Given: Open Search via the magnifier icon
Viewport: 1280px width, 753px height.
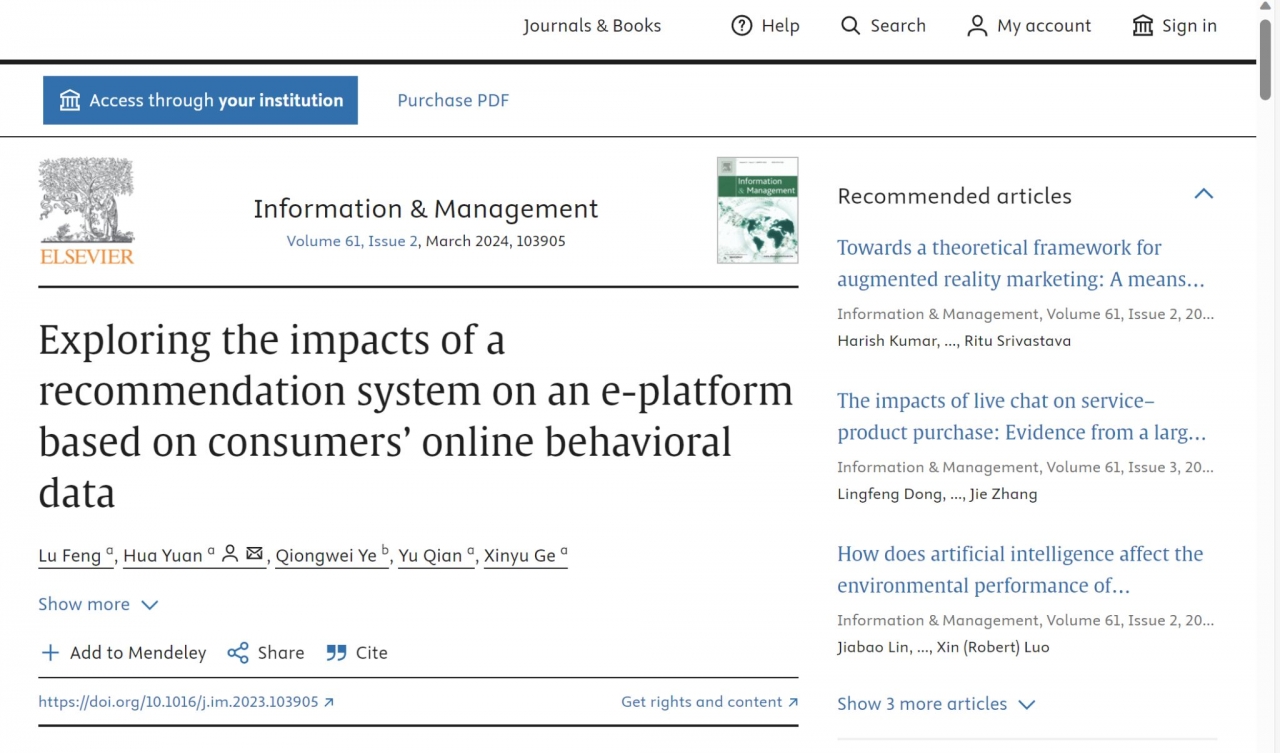Looking at the screenshot, I should (x=850, y=26).
